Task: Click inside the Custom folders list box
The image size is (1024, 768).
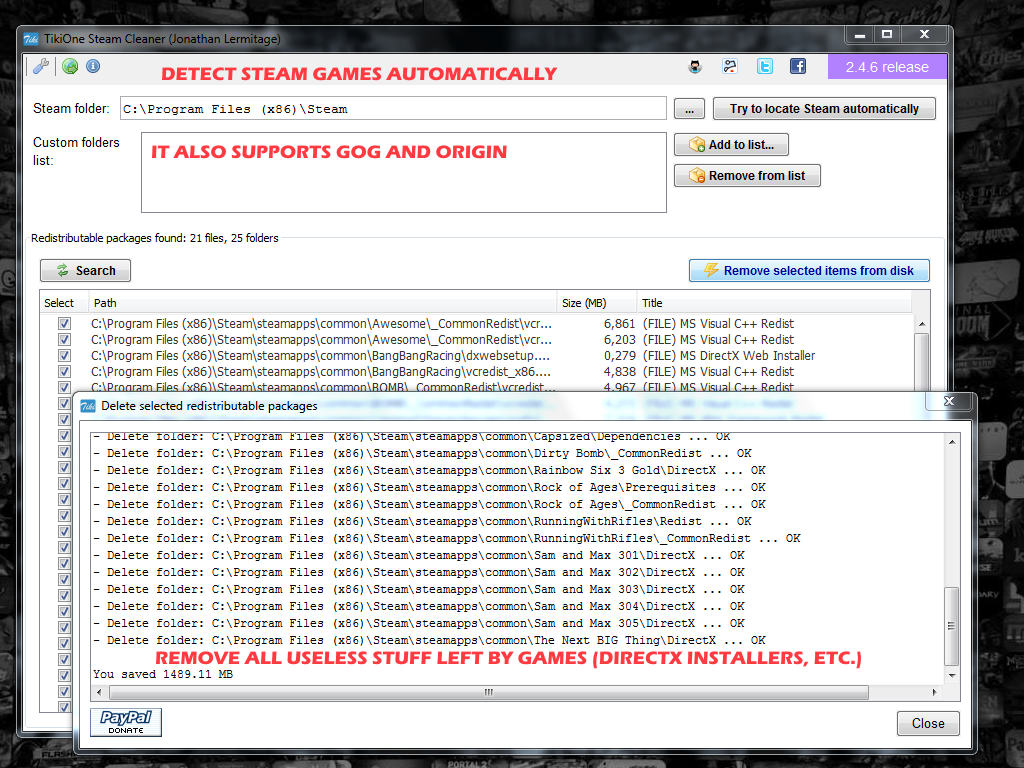Action: [x=404, y=172]
